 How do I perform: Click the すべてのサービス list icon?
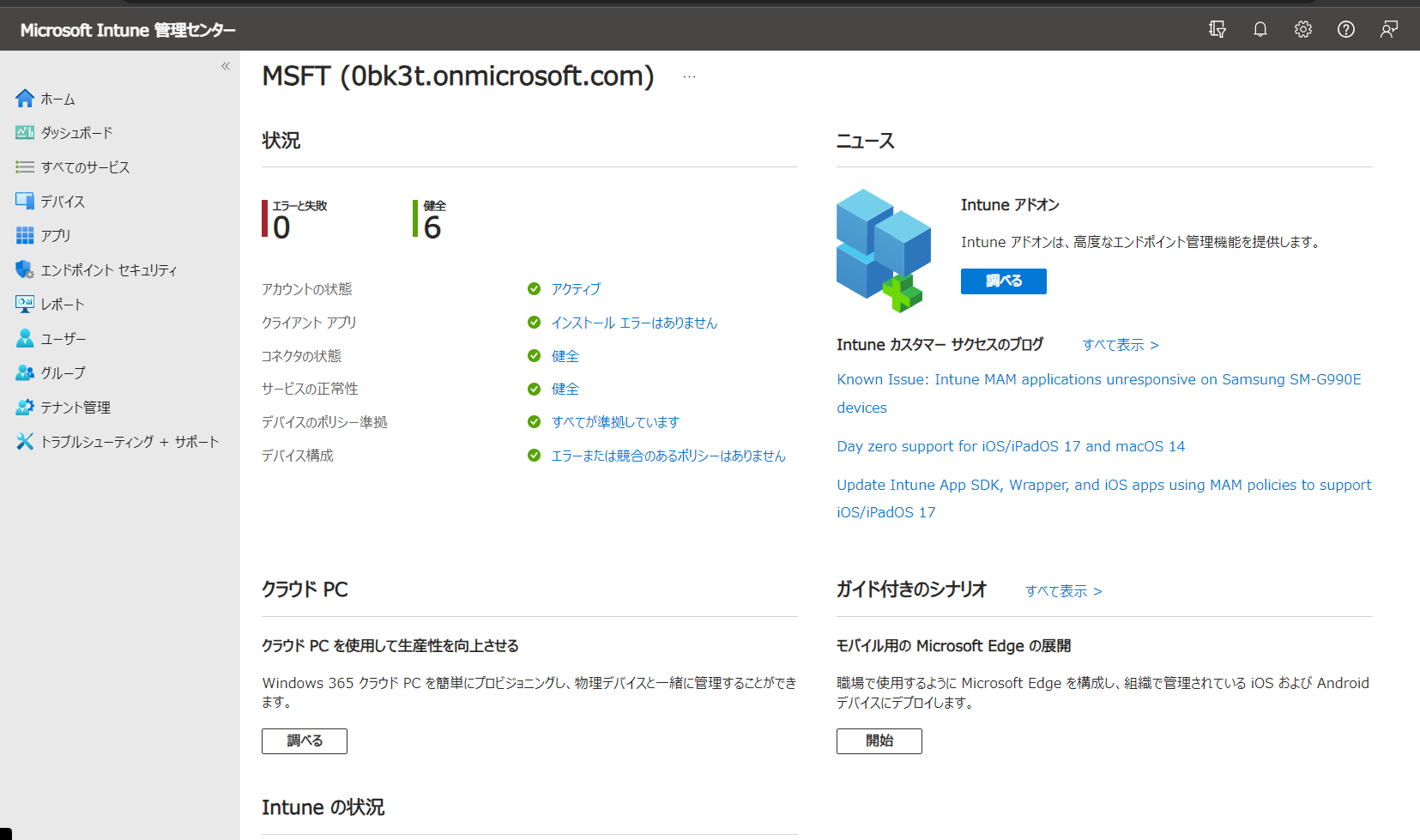tap(25, 167)
